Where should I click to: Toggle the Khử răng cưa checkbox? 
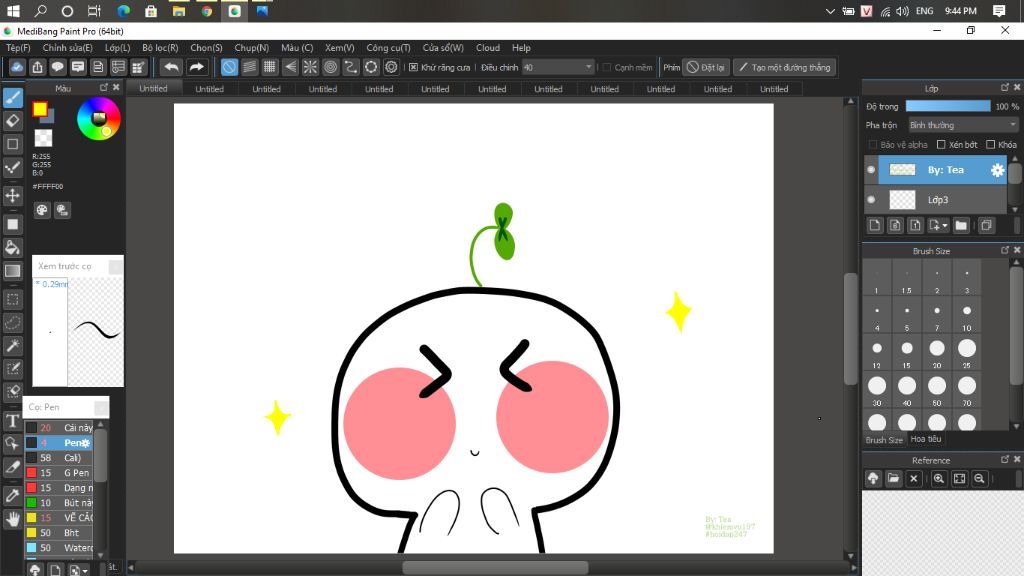(x=413, y=67)
